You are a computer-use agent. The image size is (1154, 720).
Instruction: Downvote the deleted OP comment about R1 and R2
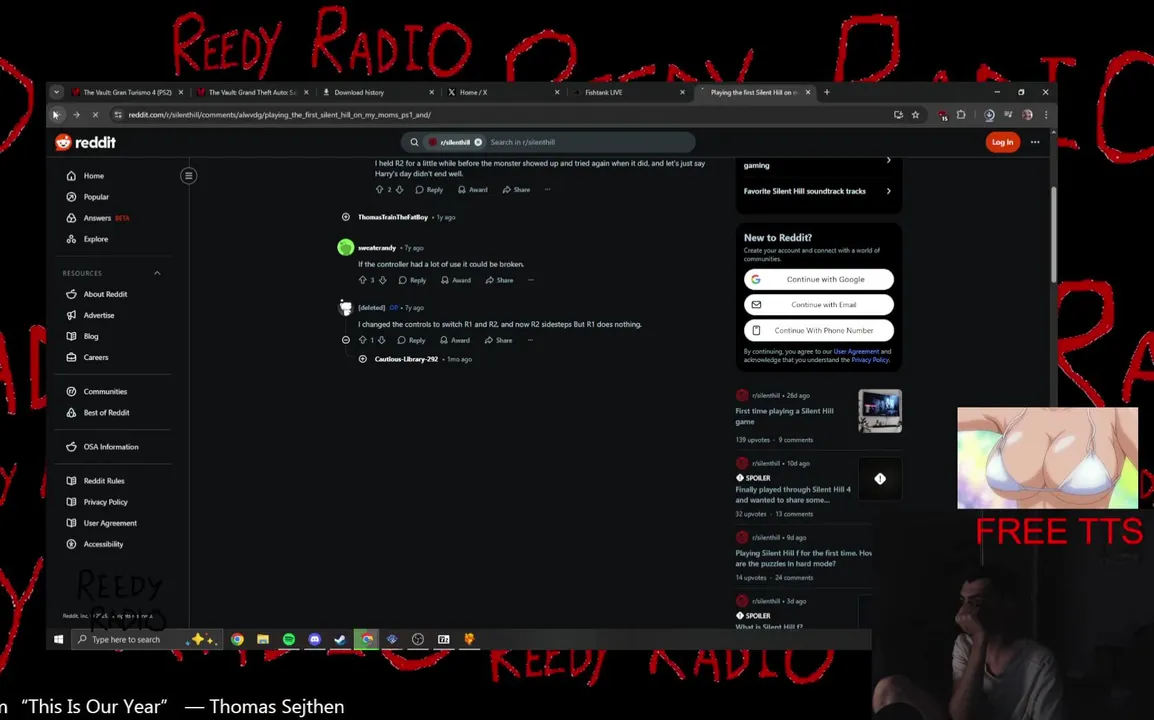[381, 340]
